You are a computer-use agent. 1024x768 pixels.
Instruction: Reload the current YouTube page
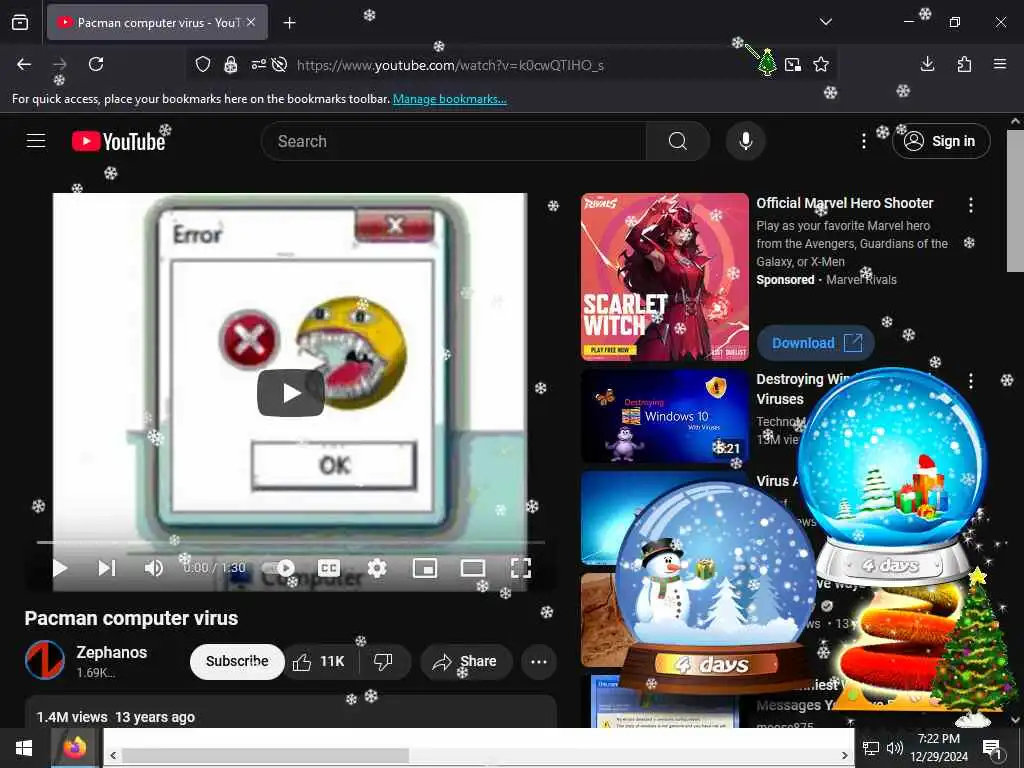(x=96, y=64)
